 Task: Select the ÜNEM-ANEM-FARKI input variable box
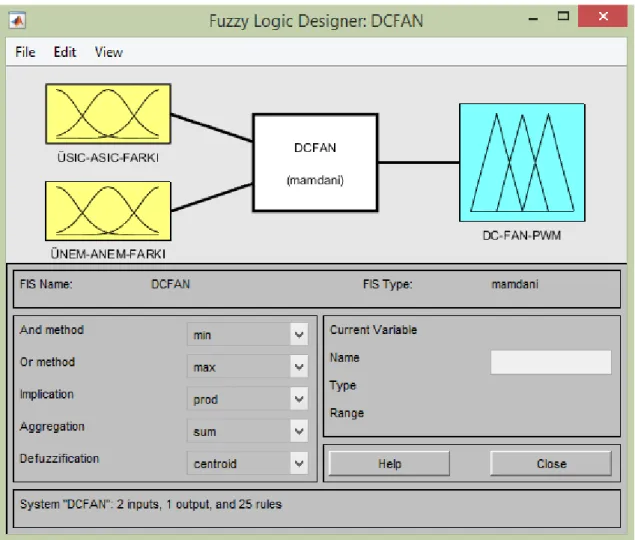point(108,211)
